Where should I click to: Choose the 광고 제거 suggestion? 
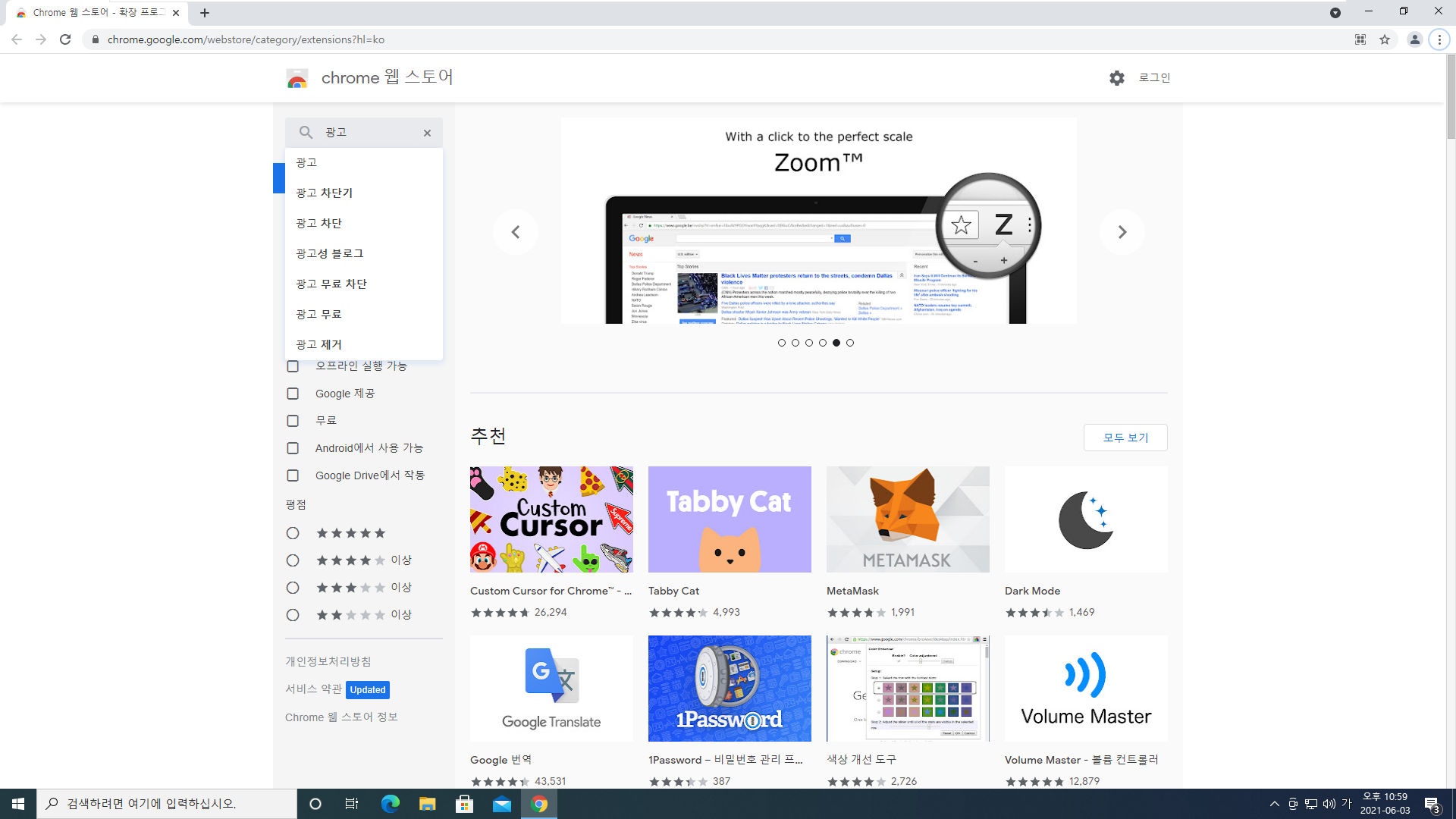tap(318, 344)
